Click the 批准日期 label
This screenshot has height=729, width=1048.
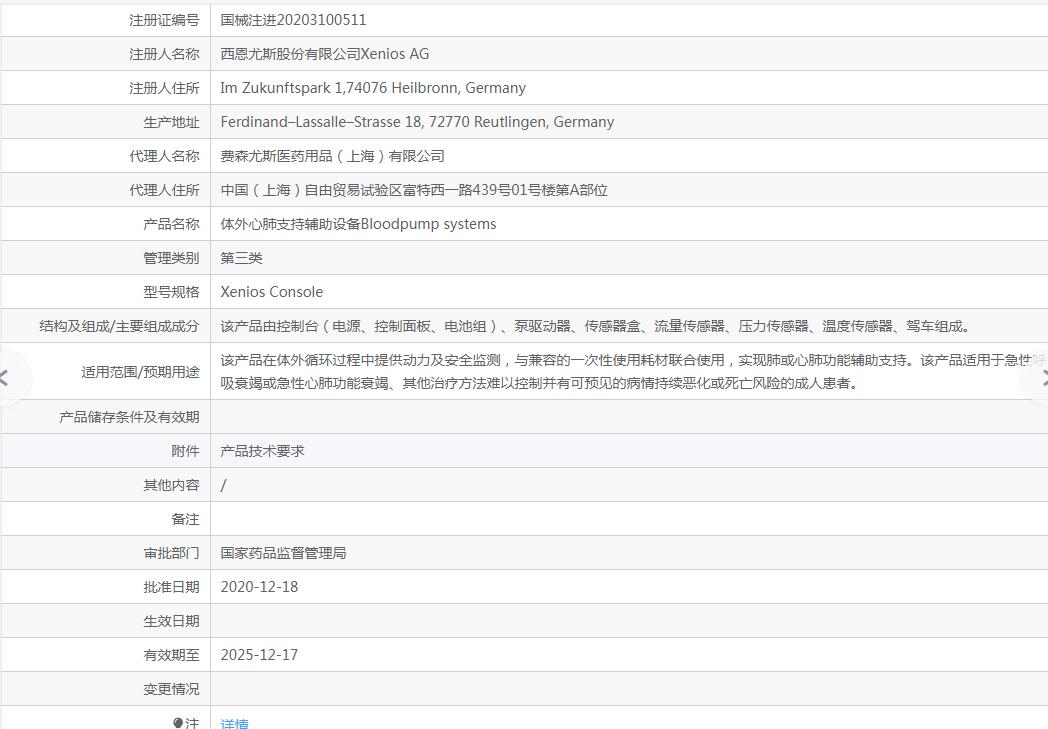(171, 587)
